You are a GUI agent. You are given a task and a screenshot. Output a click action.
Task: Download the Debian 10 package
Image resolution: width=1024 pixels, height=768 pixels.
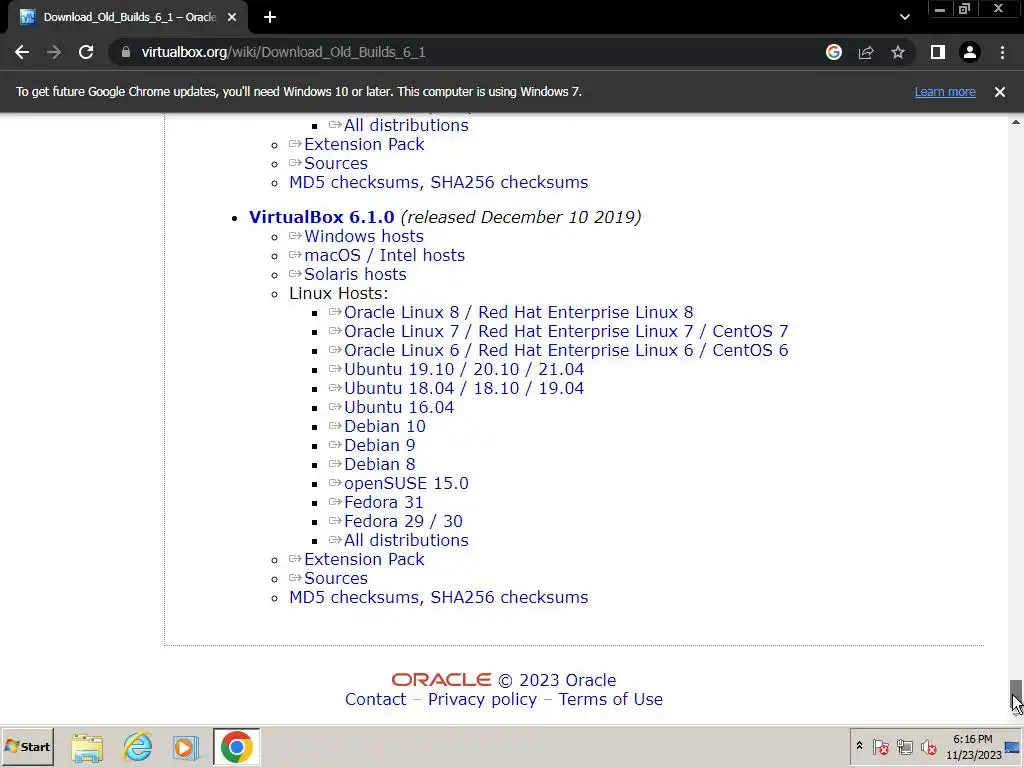tap(385, 426)
